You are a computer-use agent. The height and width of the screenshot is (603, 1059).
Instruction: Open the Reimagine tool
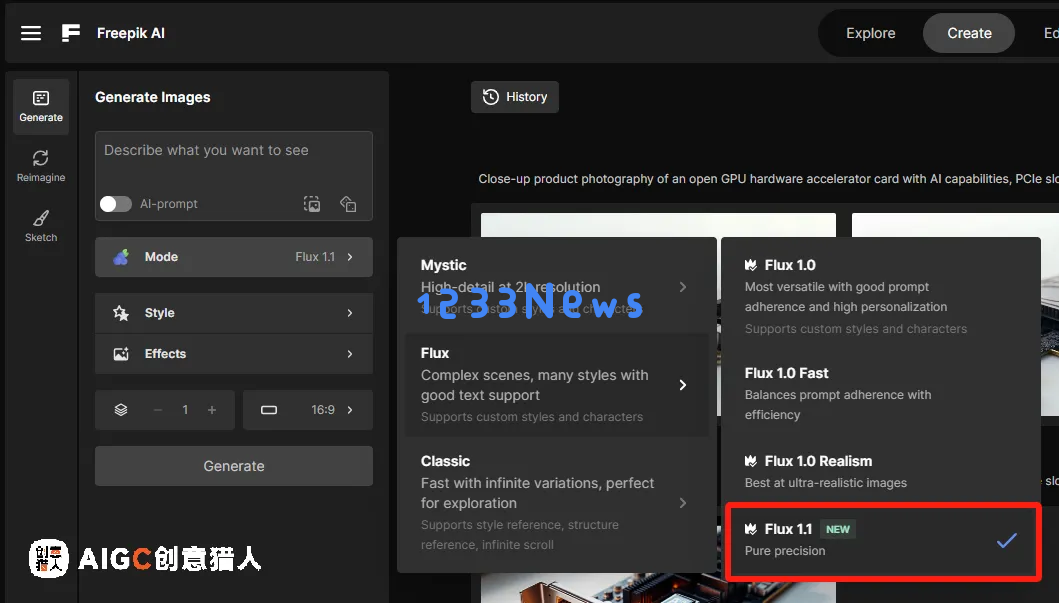[41, 166]
